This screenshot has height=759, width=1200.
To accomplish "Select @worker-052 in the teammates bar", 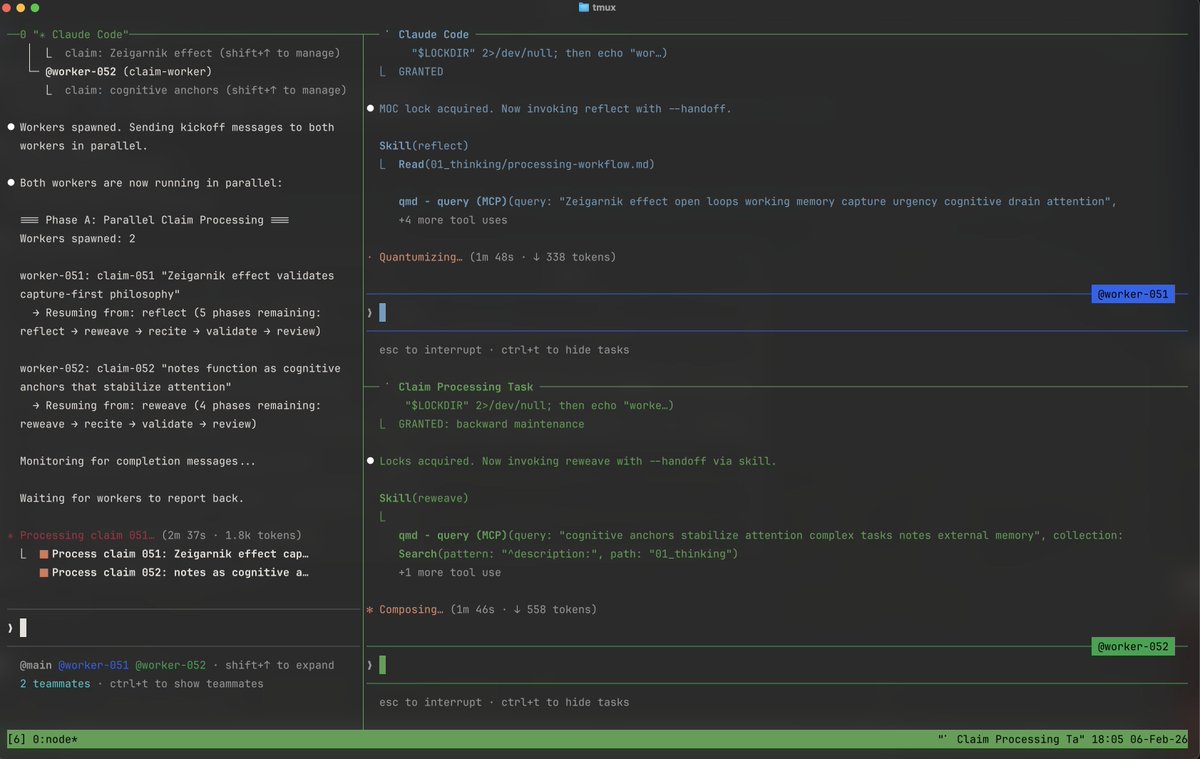I will pos(170,666).
